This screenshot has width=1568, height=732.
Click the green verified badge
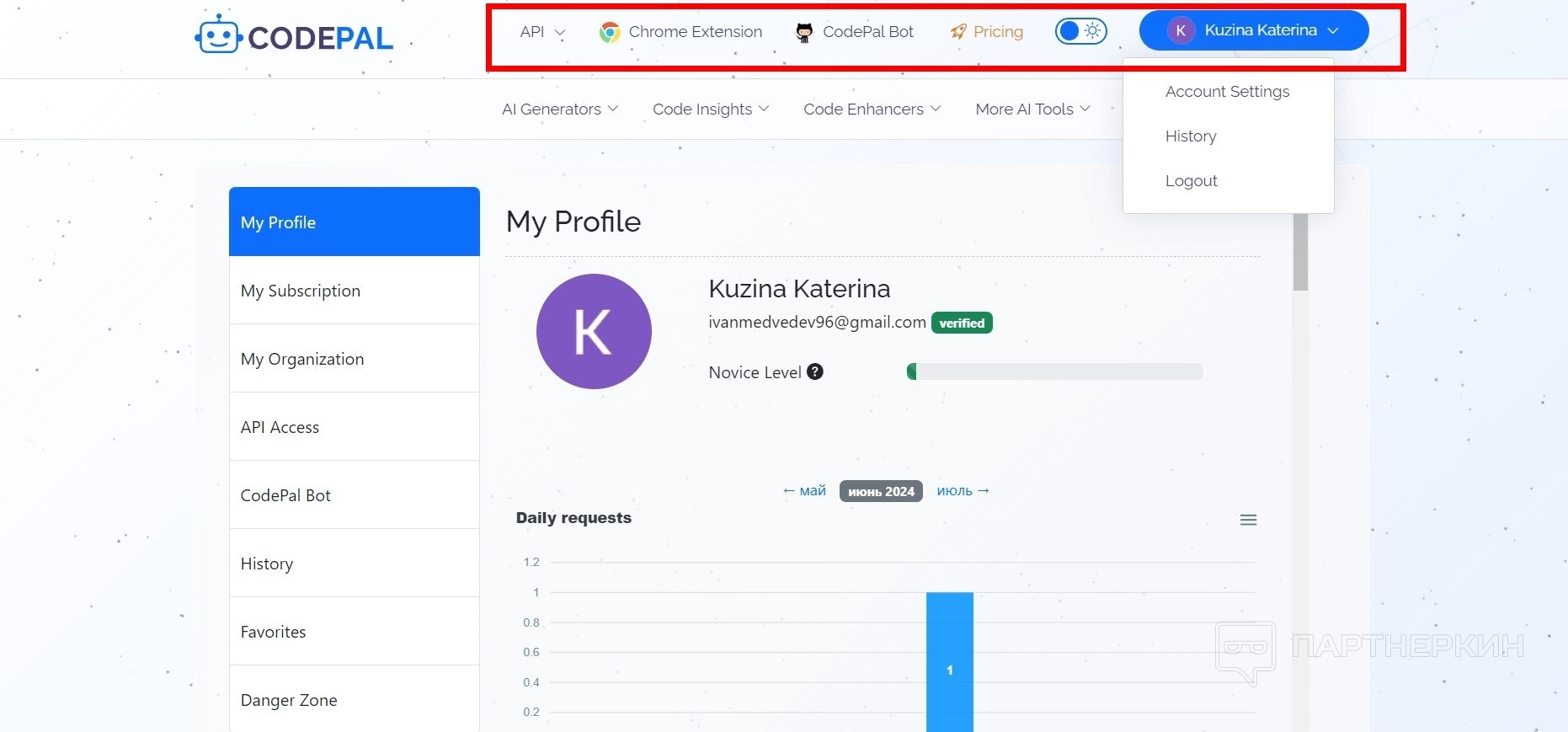click(962, 323)
